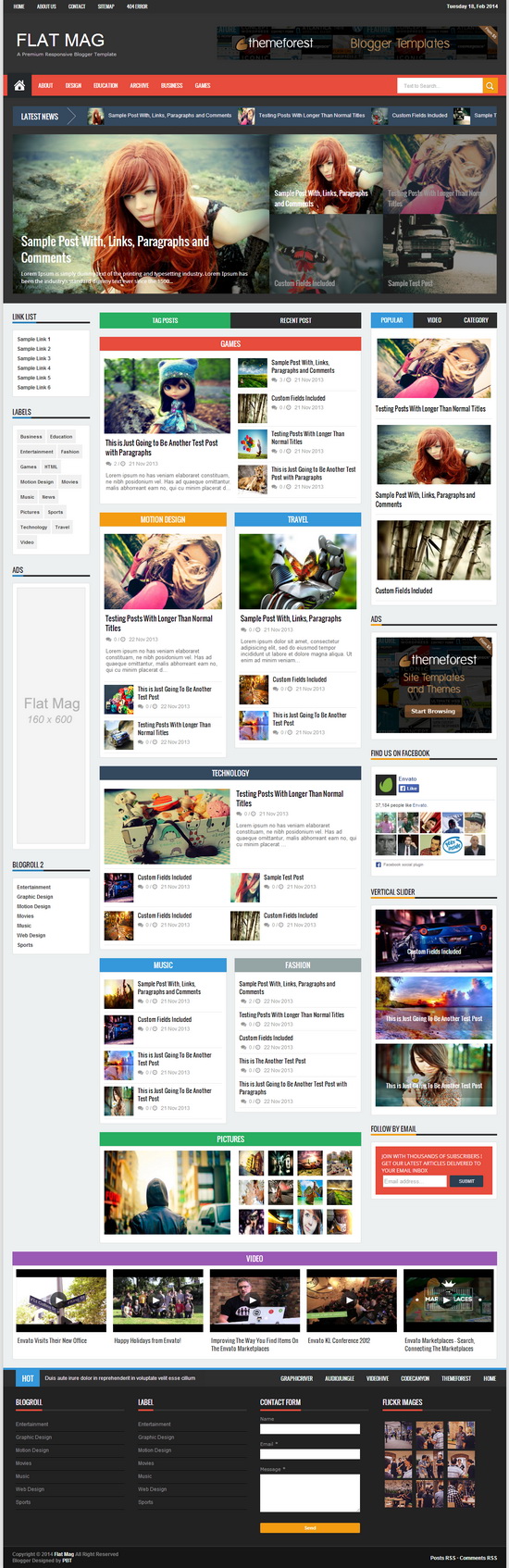Click the Facebook Like button
Image resolution: width=509 pixels, height=1568 pixels.
(x=409, y=789)
